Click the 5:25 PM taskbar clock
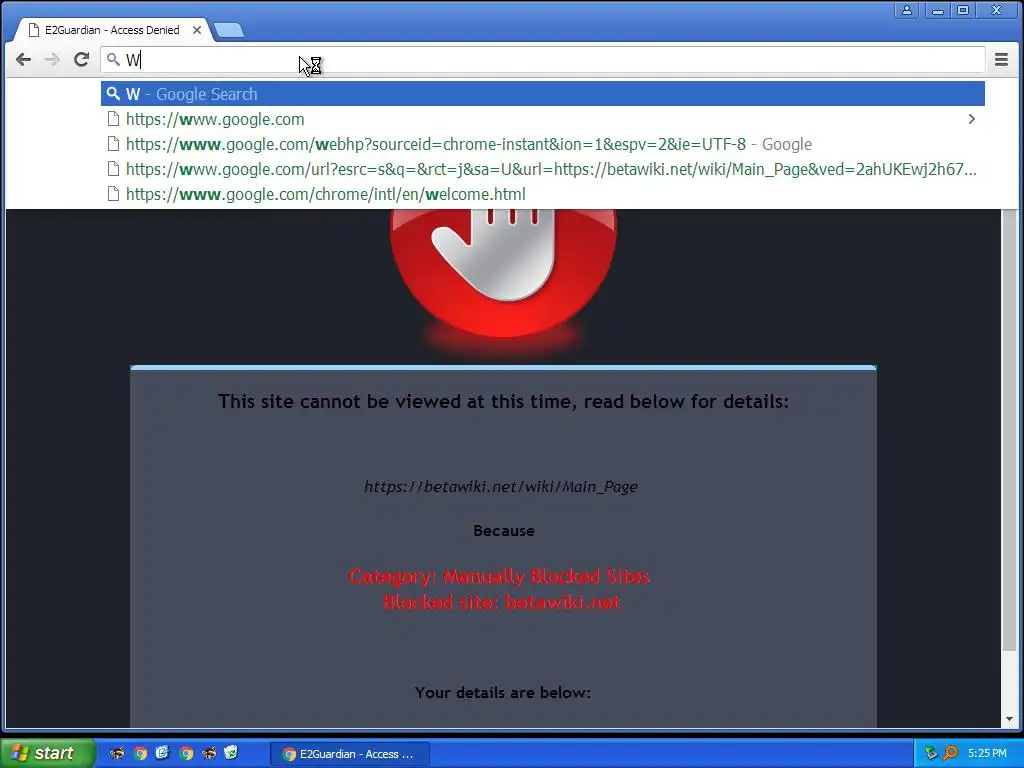Viewport: 1024px width, 768px height. [x=987, y=754]
